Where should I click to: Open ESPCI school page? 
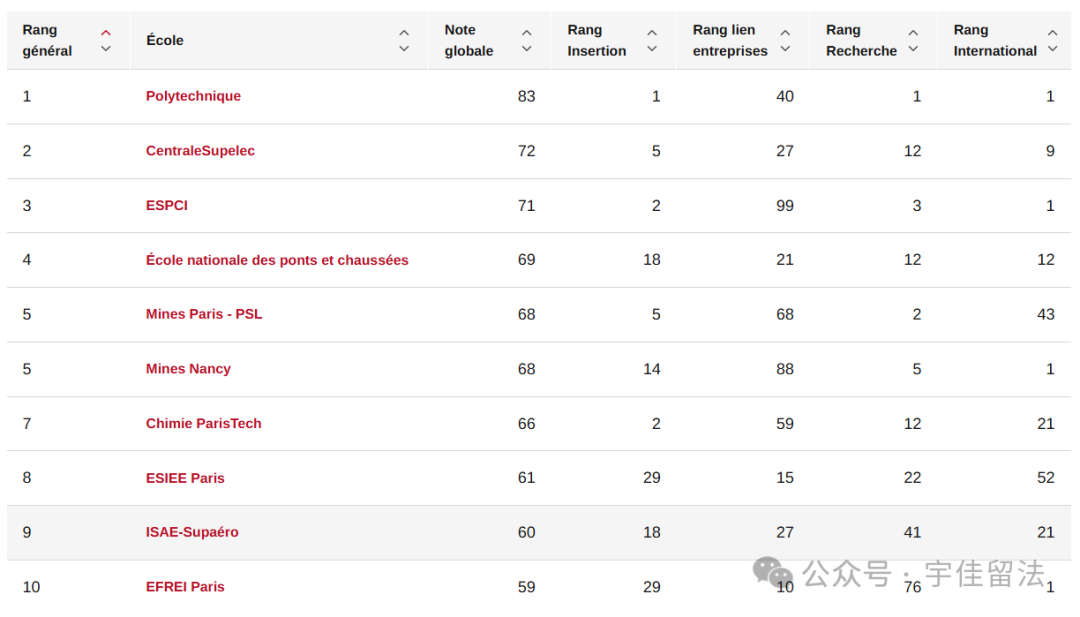pyautogui.click(x=167, y=205)
